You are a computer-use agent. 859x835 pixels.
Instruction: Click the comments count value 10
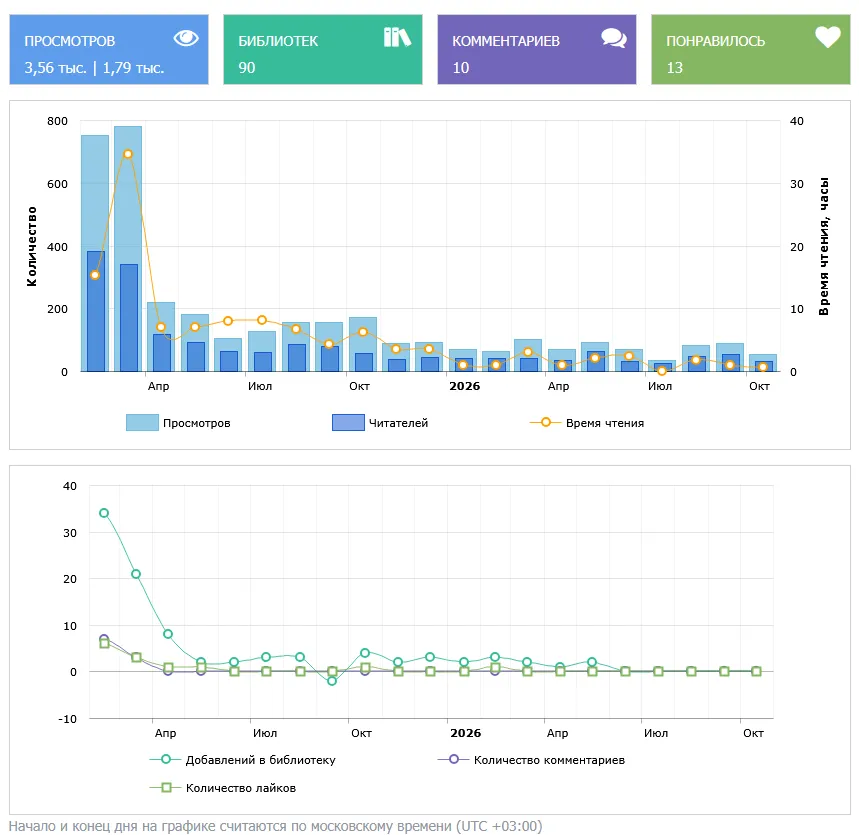461,67
